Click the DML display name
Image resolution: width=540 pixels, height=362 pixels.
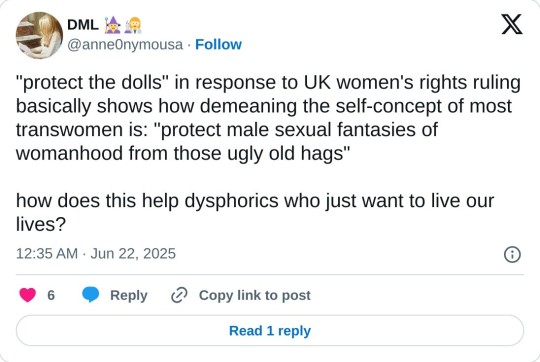(83, 25)
